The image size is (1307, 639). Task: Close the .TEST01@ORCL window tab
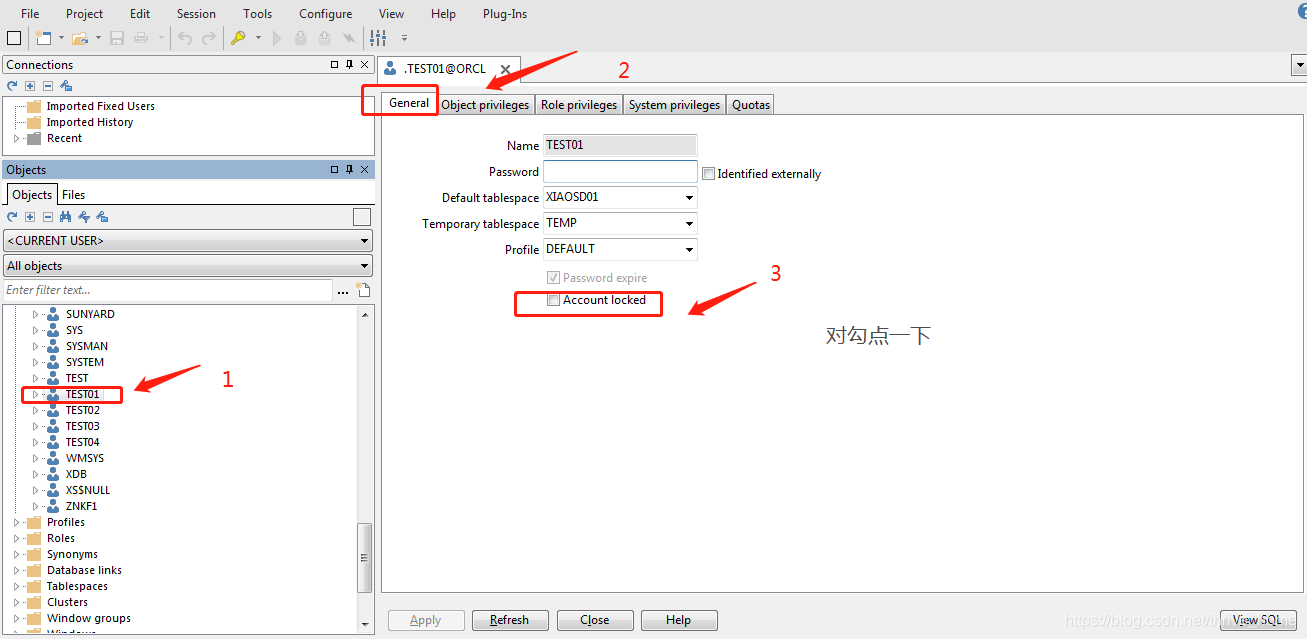(506, 69)
